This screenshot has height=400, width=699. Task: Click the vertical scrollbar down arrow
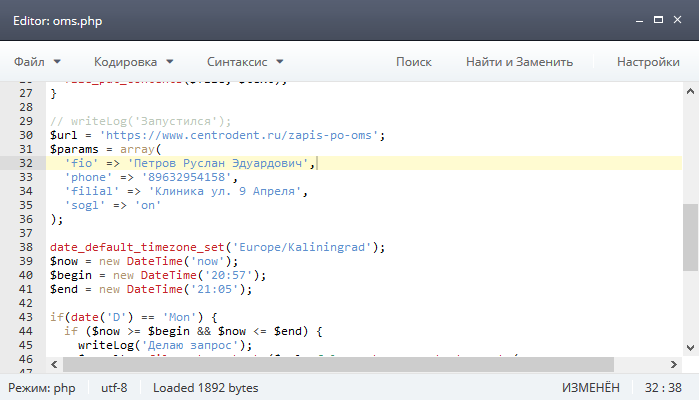coord(690,347)
